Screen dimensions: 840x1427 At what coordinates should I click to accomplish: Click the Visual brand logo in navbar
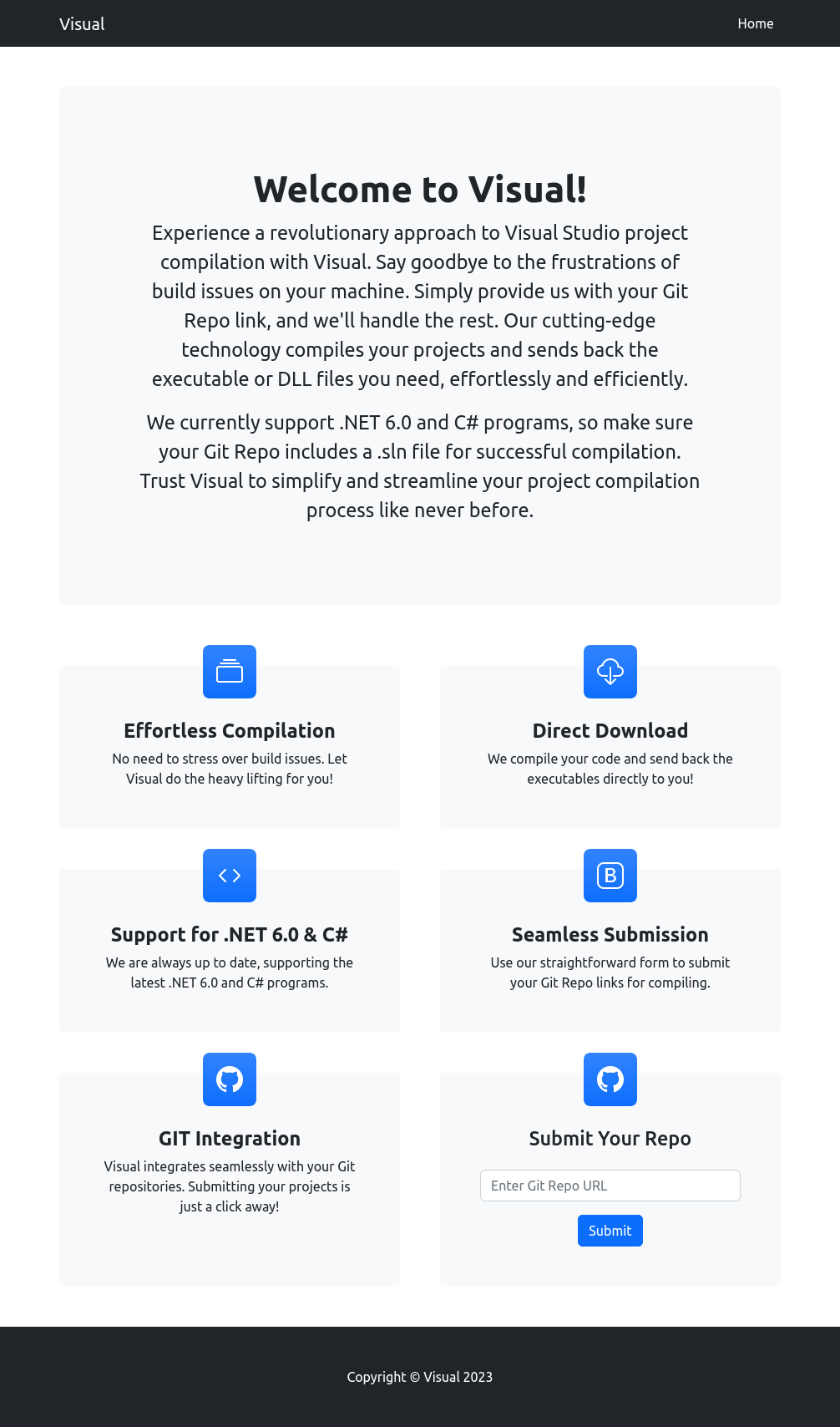(82, 24)
